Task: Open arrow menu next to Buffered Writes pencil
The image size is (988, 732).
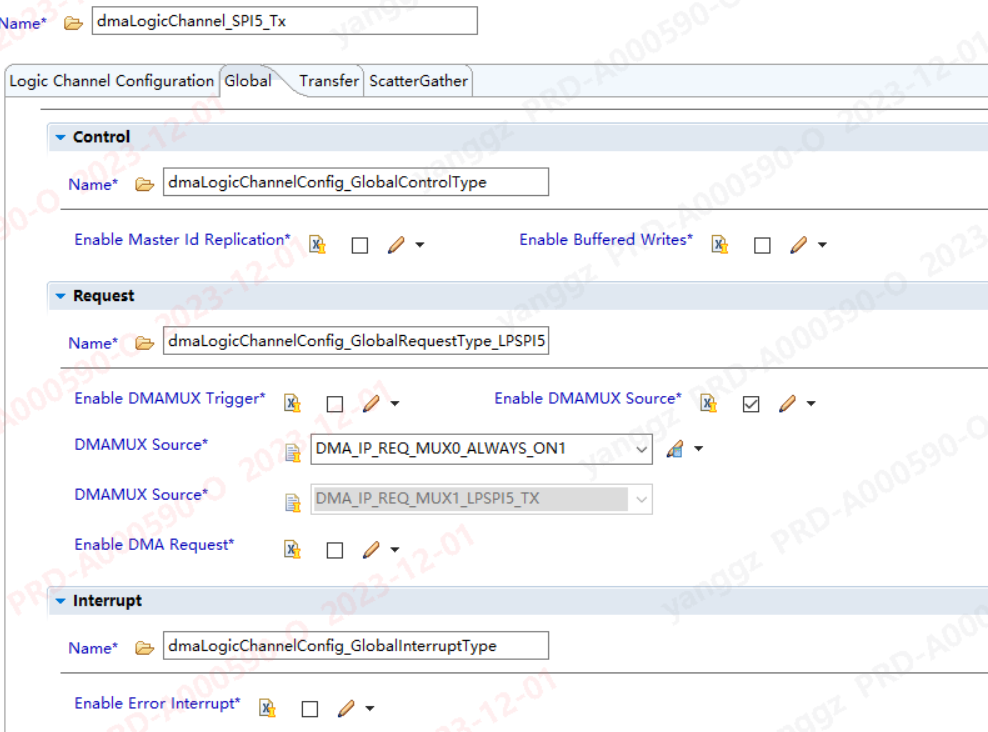Action: (x=822, y=244)
